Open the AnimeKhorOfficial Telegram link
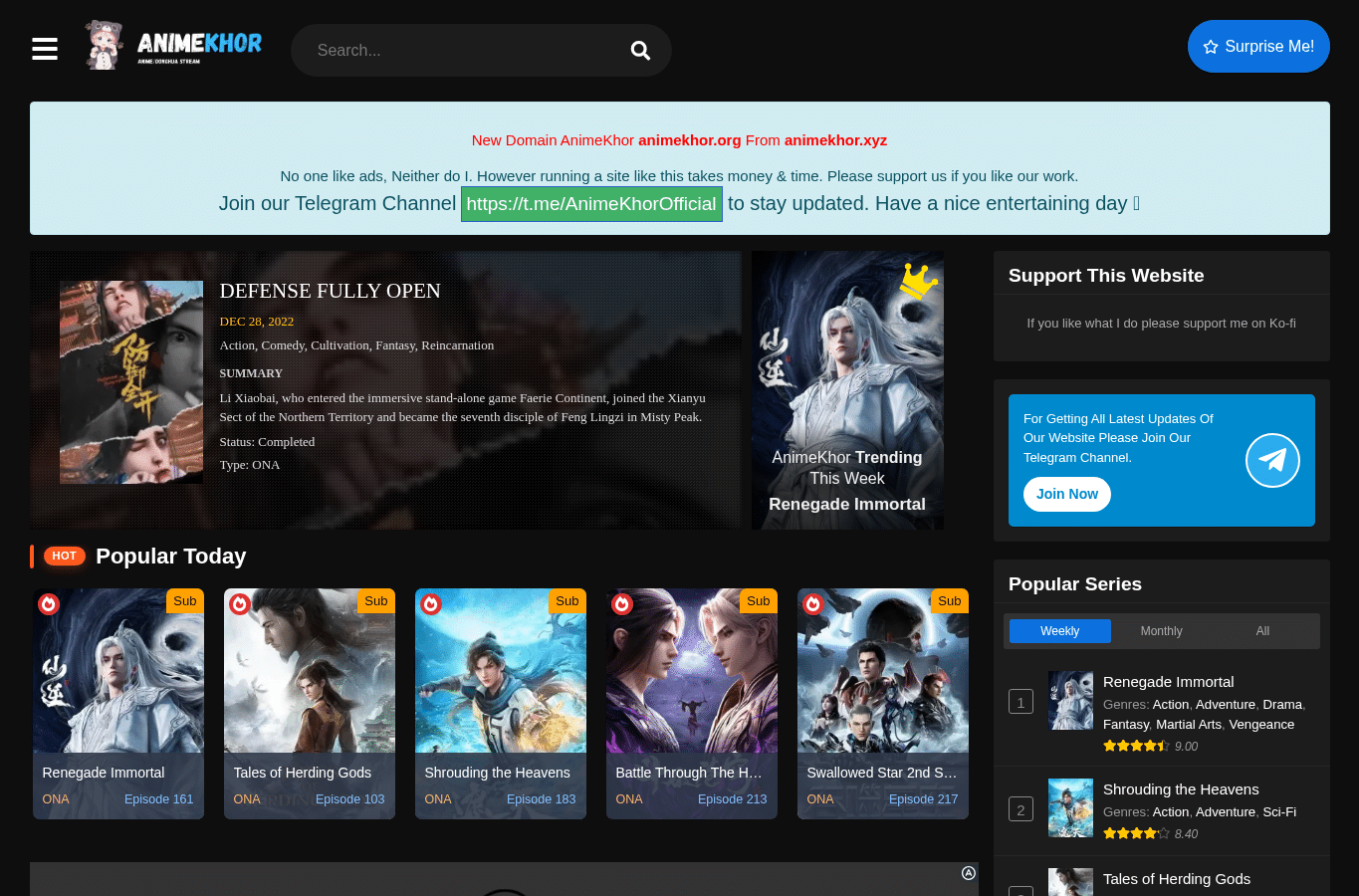This screenshot has width=1359, height=896. [591, 203]
